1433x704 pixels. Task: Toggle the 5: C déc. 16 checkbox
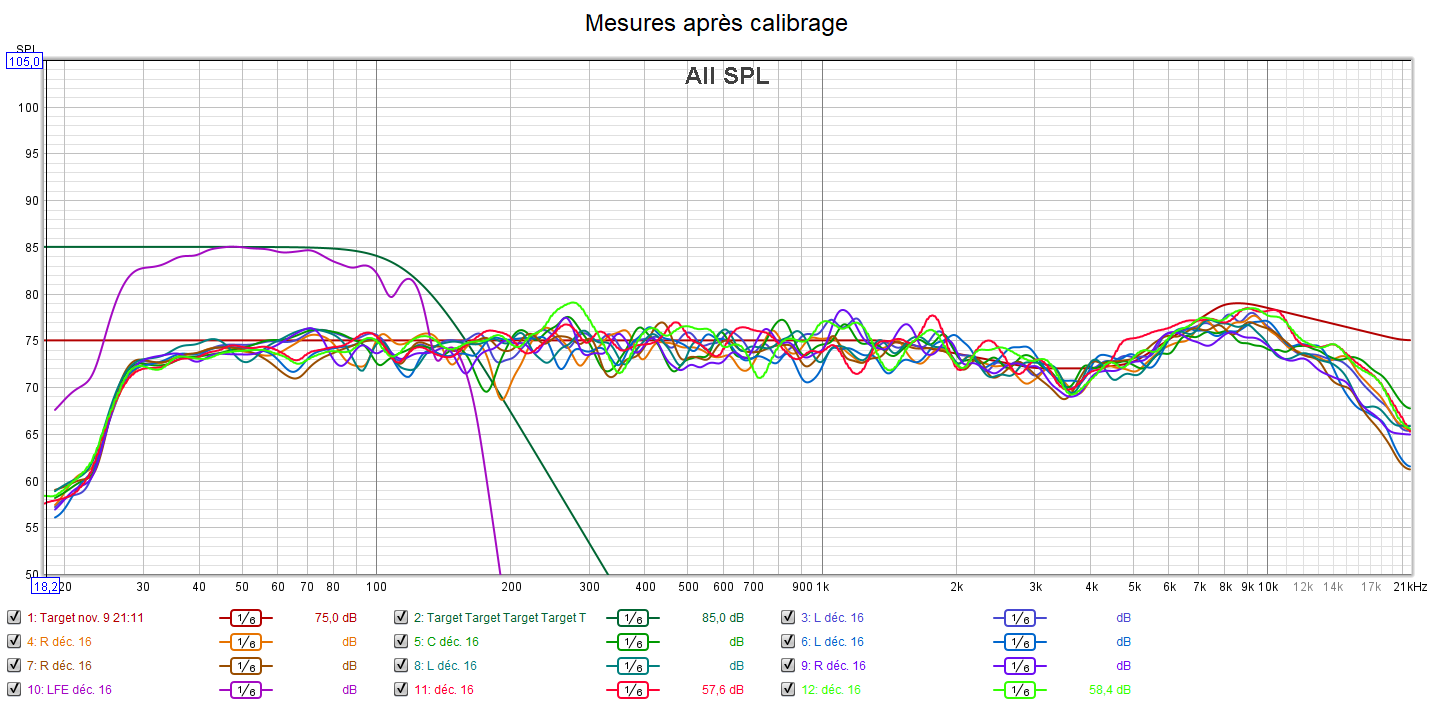400,642
